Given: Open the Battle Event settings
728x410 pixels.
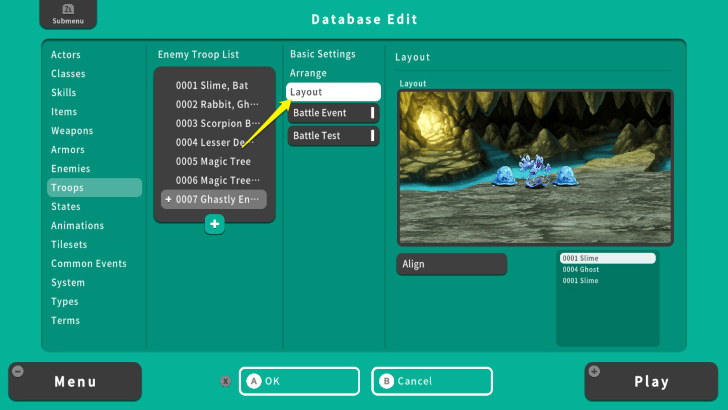Looking at the screenshot, I should 333,113.
